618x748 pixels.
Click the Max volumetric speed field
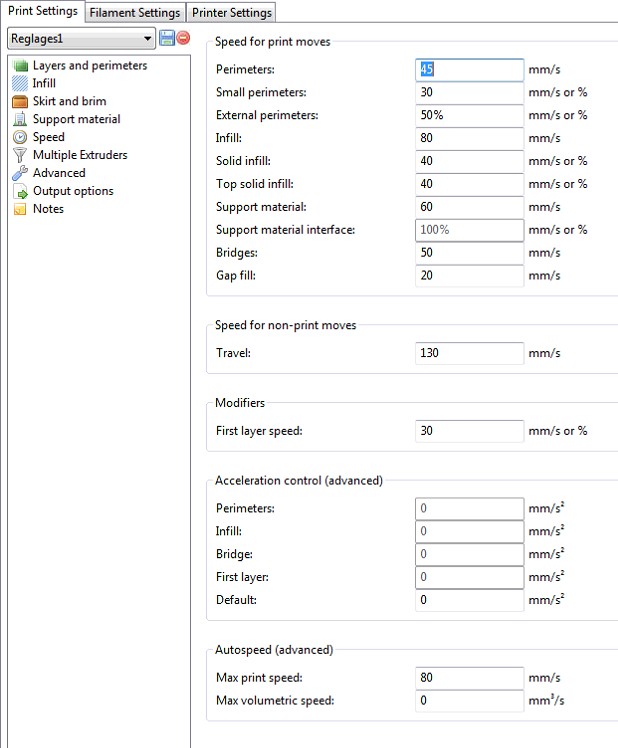tap(469, 701)
